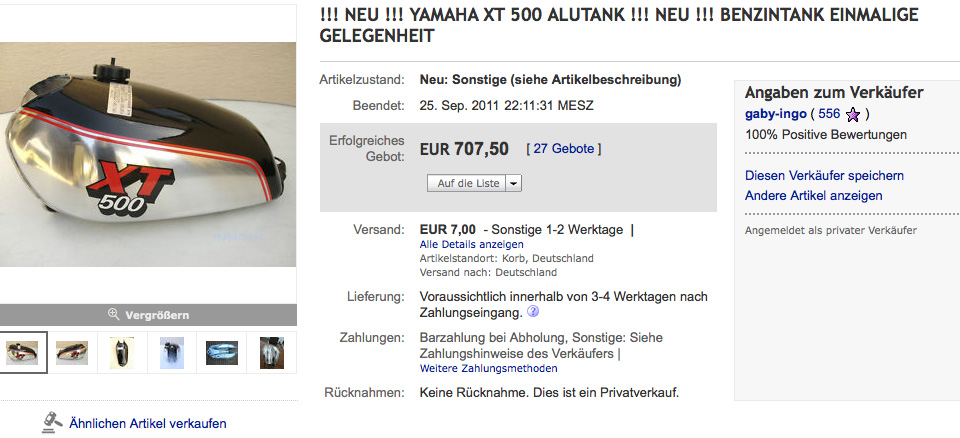
Task: Click the magnifier icon beside Vergrößern
Action: [x=113, y=314]
